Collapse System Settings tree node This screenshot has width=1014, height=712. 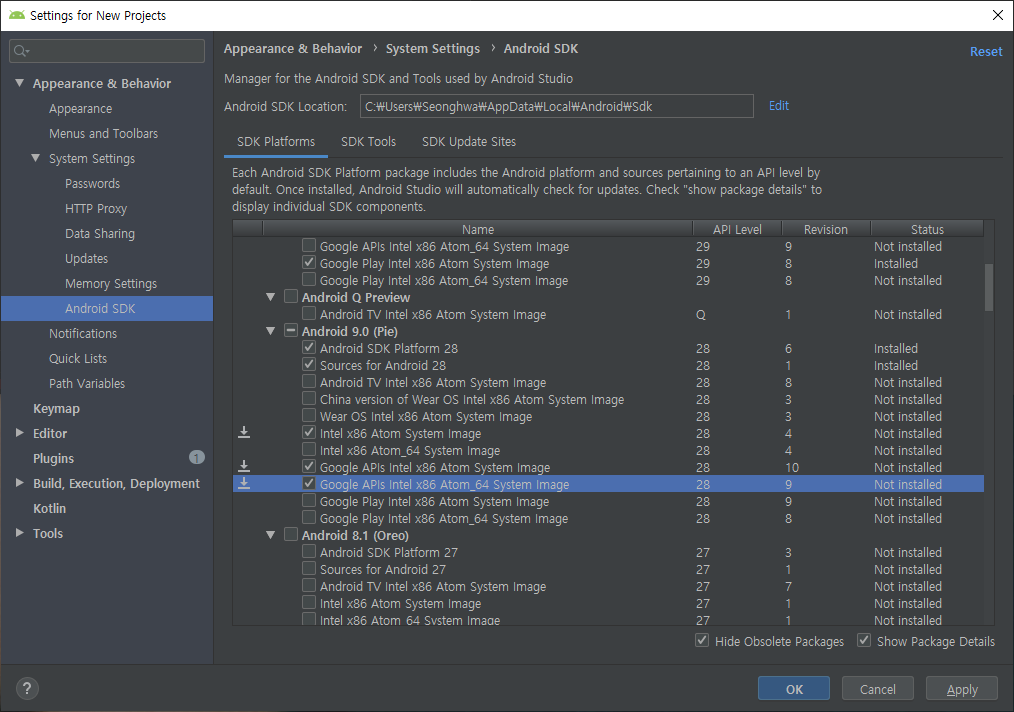tap(36, 158)
